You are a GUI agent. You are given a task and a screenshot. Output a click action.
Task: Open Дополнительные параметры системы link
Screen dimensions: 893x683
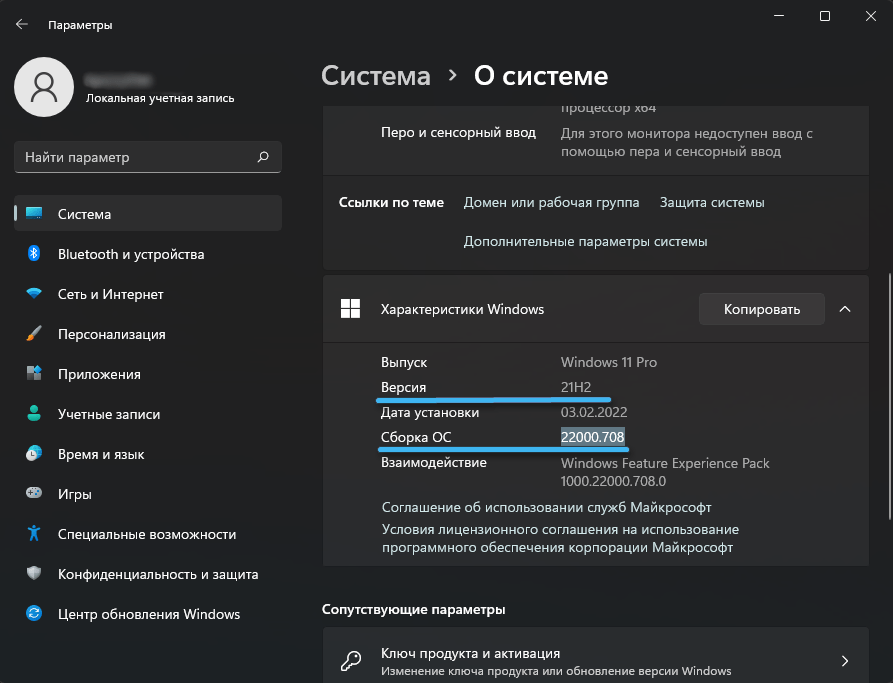[x=585, y=241]
